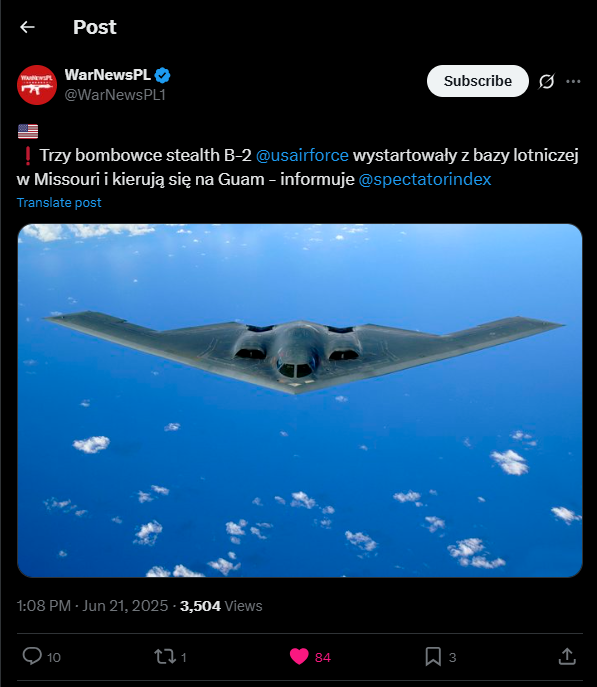597x687 pixels.
Task: Open repost options via the retweet icon
Action: (165, 657)
